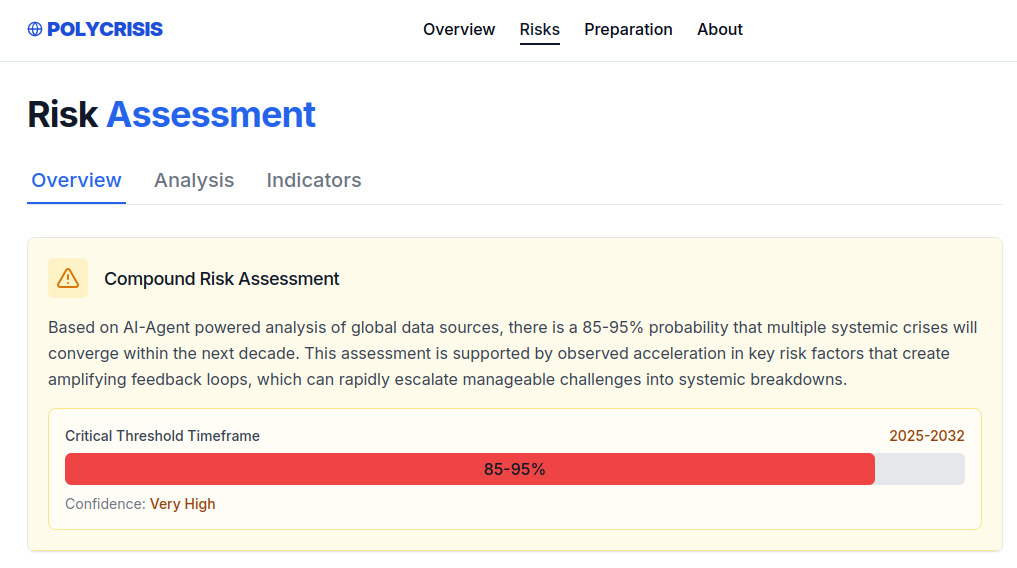Screen dimensions: 1017x568
Task: Click the Very High confidence value
Action: tap(183, 504)
